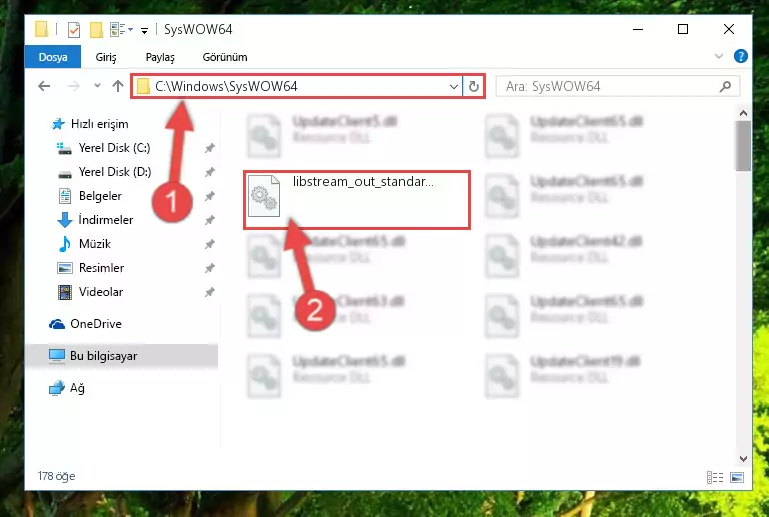This screenshot has width=769, height=517.
Task: Open the Customize Quick Access Toolbar dropdown
Action: pyautogui.click(x=144, y=31)
